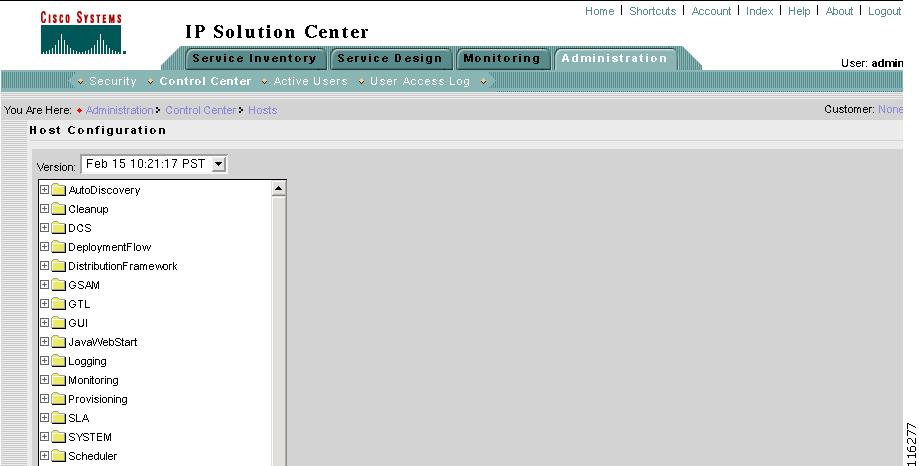919x466 pixels.
Task: Expand the GTL tree node
Action: coord(44,303)
